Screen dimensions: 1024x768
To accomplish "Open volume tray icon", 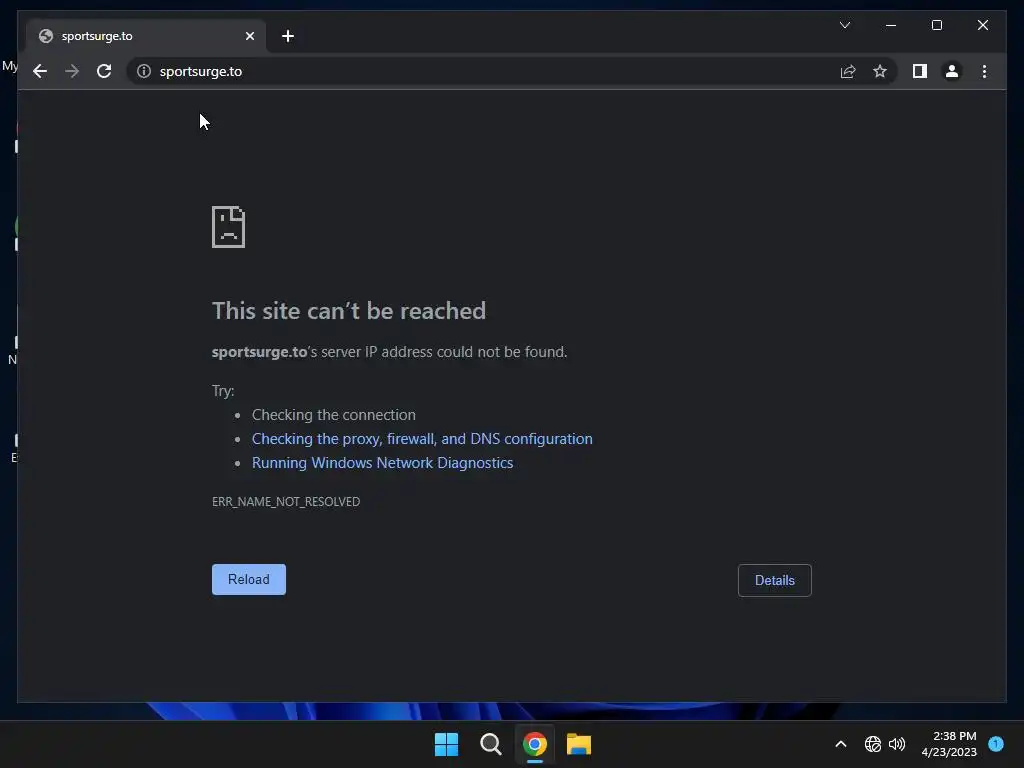I will click(897, 744).
